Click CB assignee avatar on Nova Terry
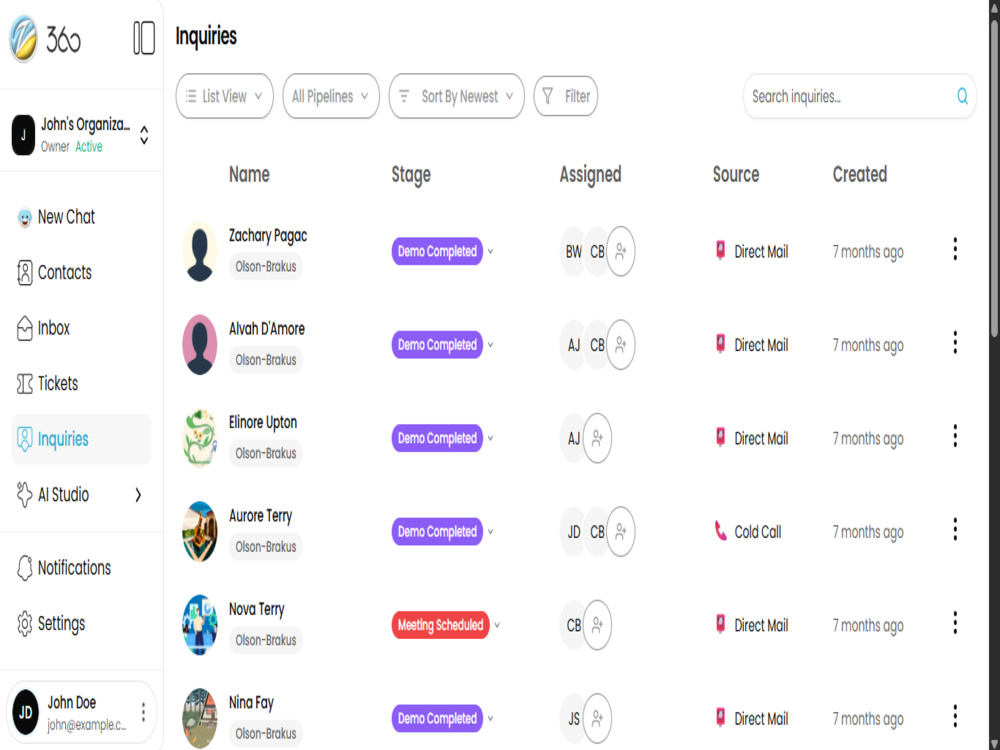Image resolution: width=1000 pixels, height=750 pixels. tap(573, 625)
